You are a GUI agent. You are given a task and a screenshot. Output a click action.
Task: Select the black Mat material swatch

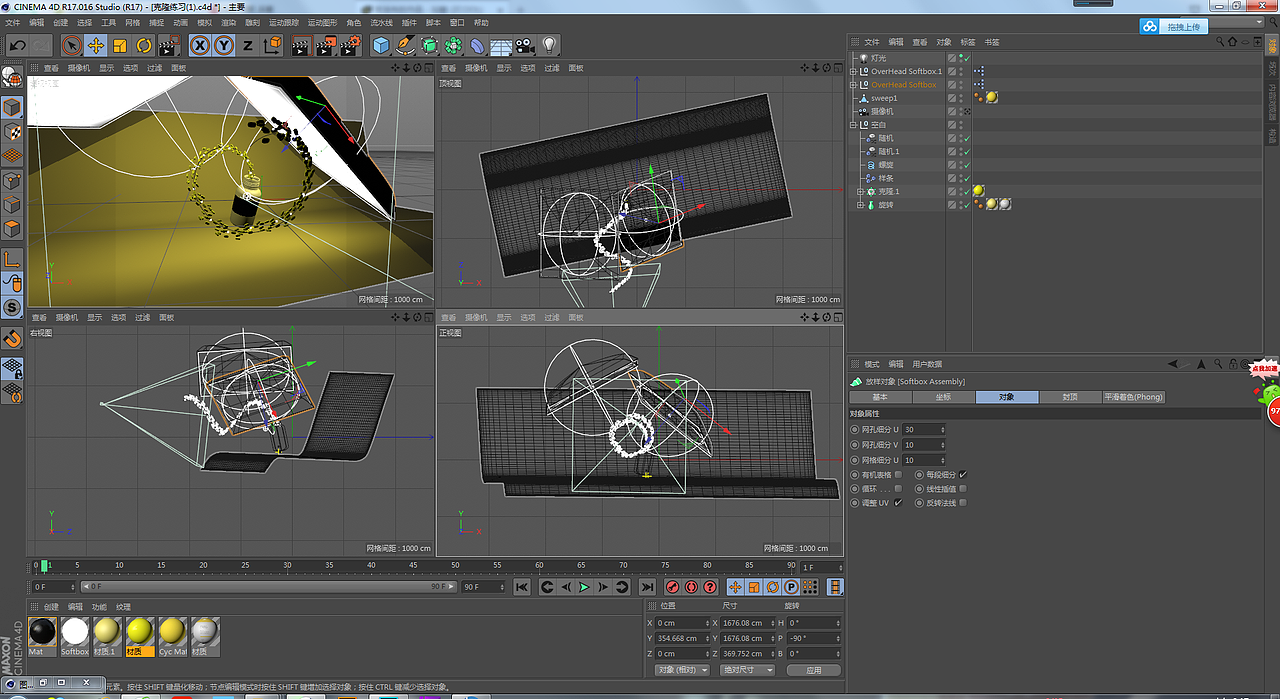[x=42, y=631]
